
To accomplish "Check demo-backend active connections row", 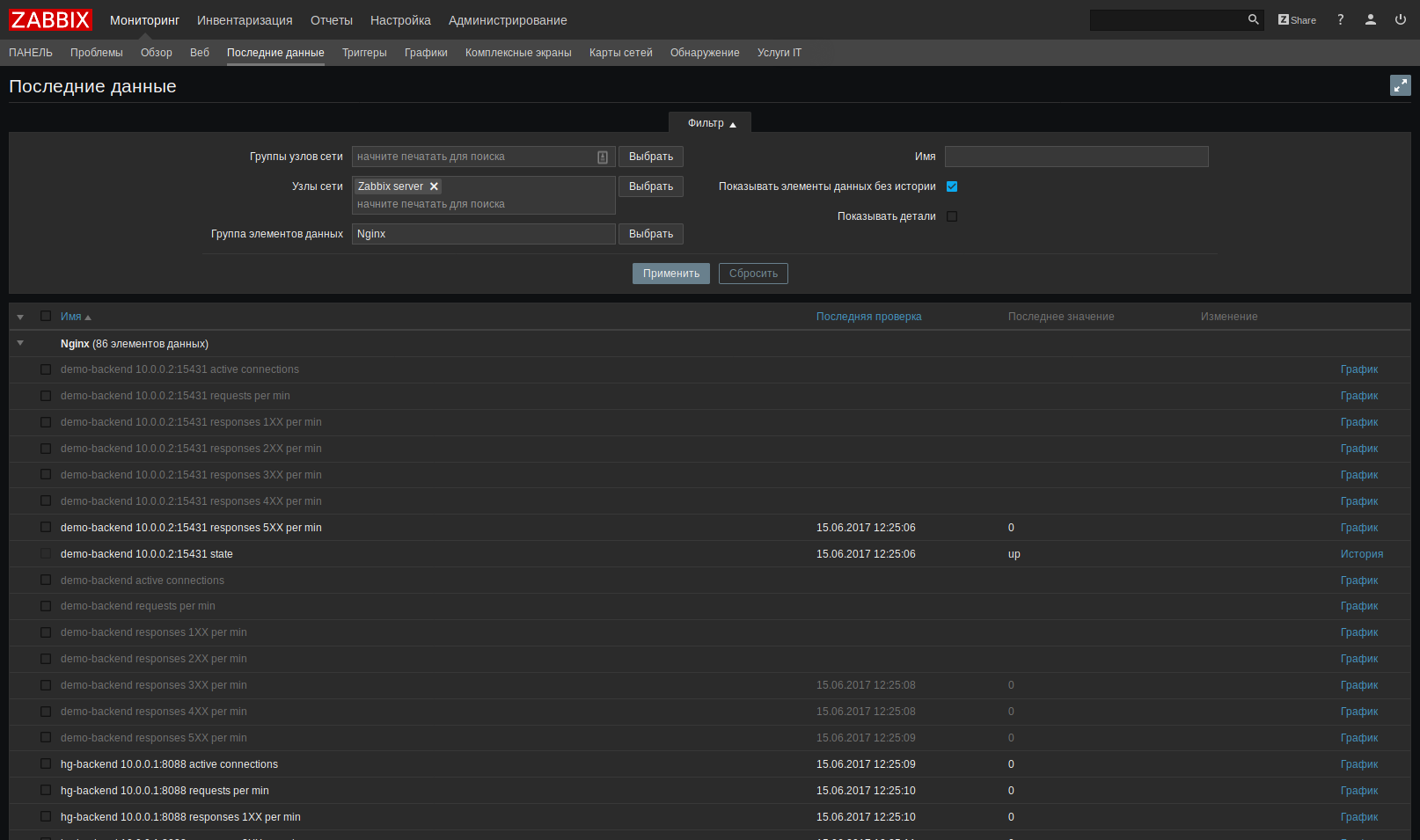I will 46,581.
